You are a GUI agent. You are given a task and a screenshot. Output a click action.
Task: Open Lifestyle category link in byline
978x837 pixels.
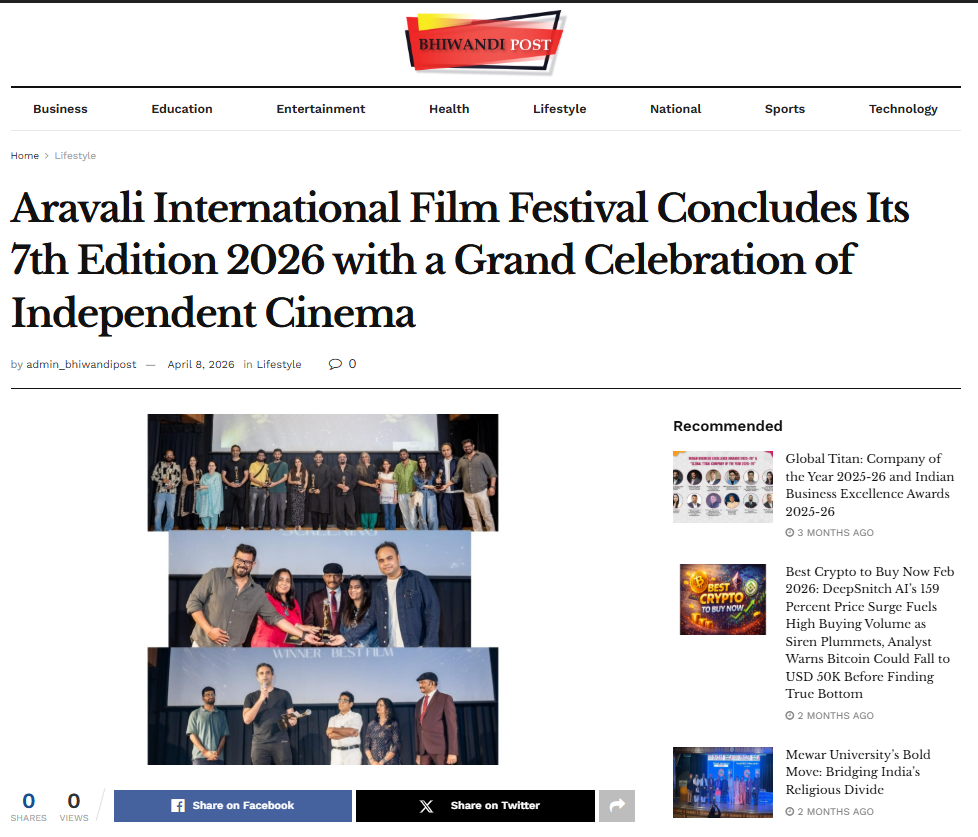click(279, 364)
